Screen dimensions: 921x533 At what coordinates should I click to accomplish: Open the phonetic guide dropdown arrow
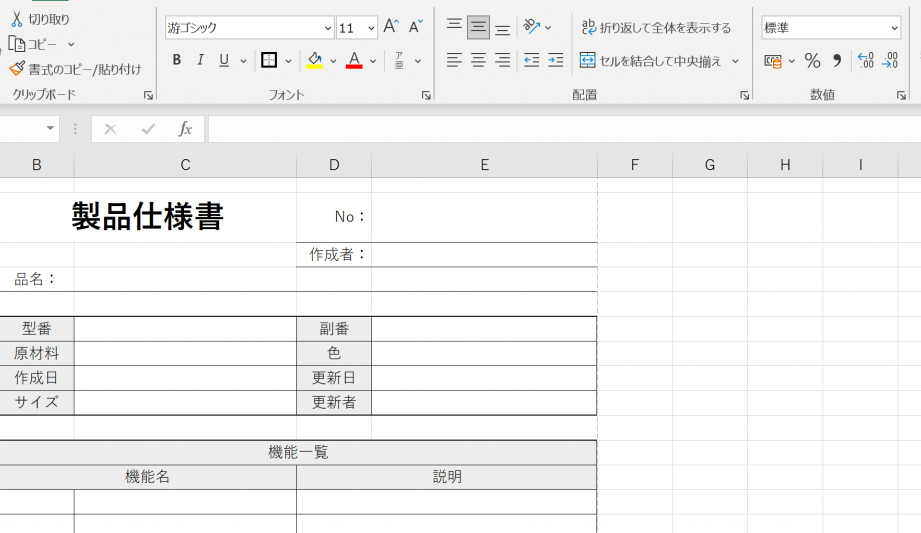(x=418, y=61)
